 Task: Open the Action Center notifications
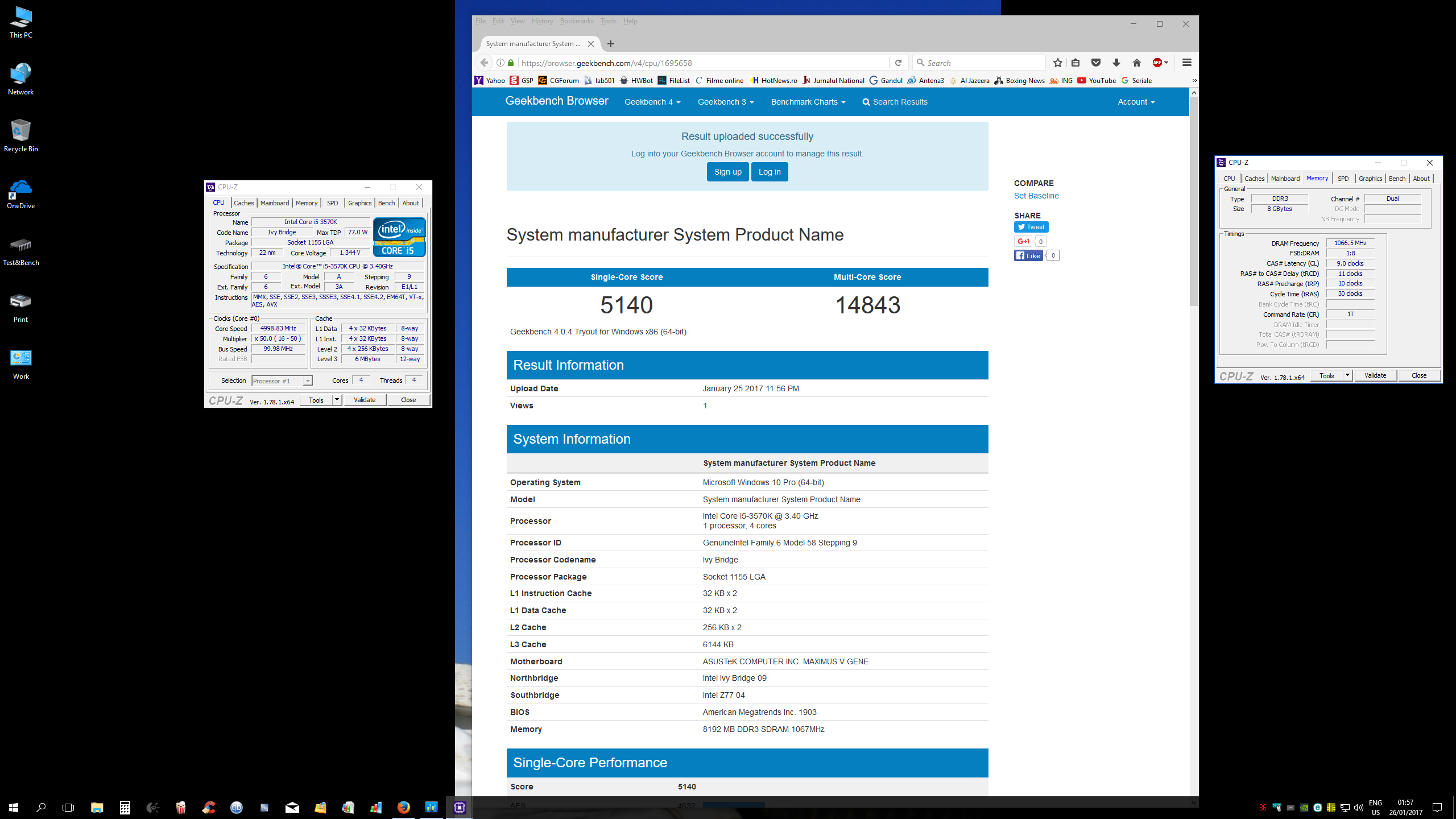[1437, 807]
